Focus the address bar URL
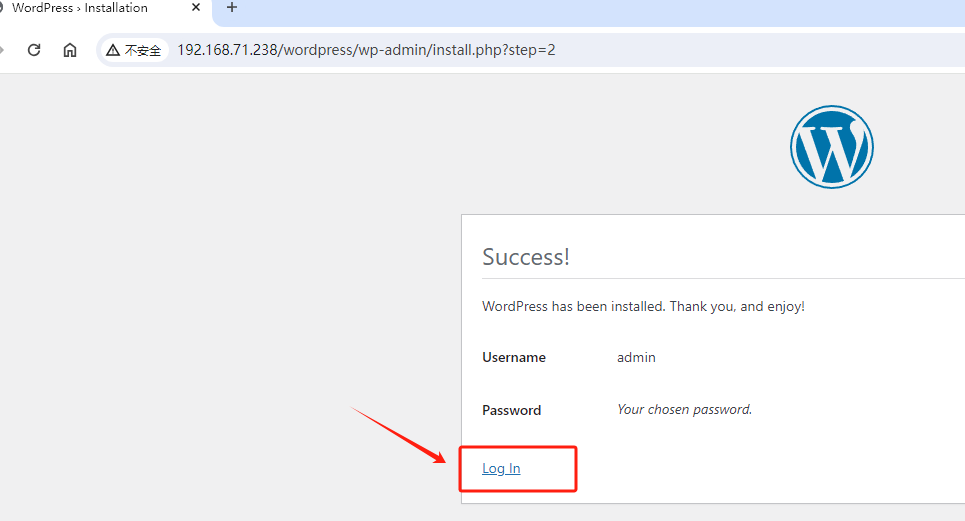 (x=366, y=50)
